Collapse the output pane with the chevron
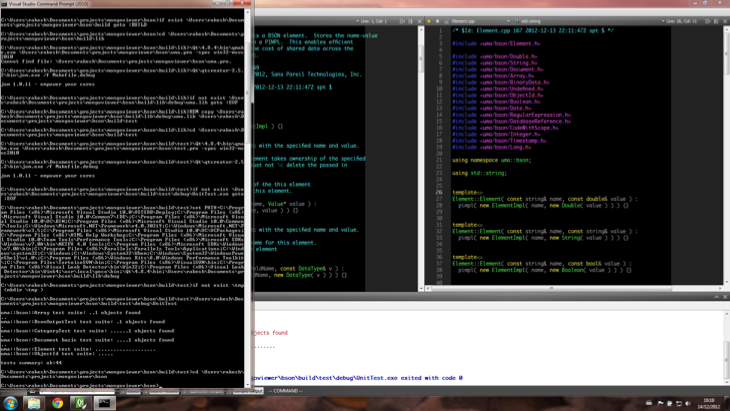 716,297
